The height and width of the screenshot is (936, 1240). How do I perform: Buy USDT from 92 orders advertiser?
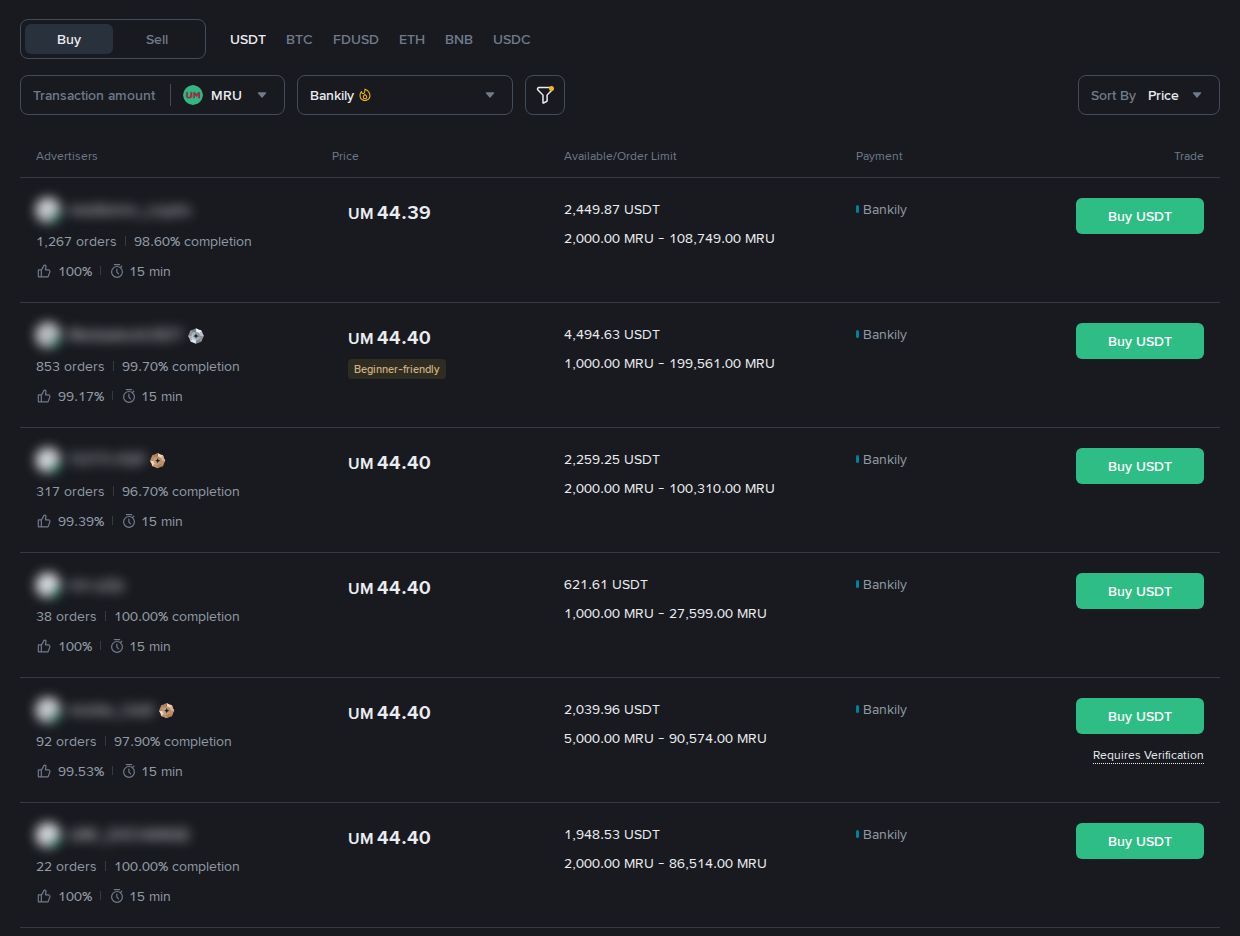(1140, 716)
